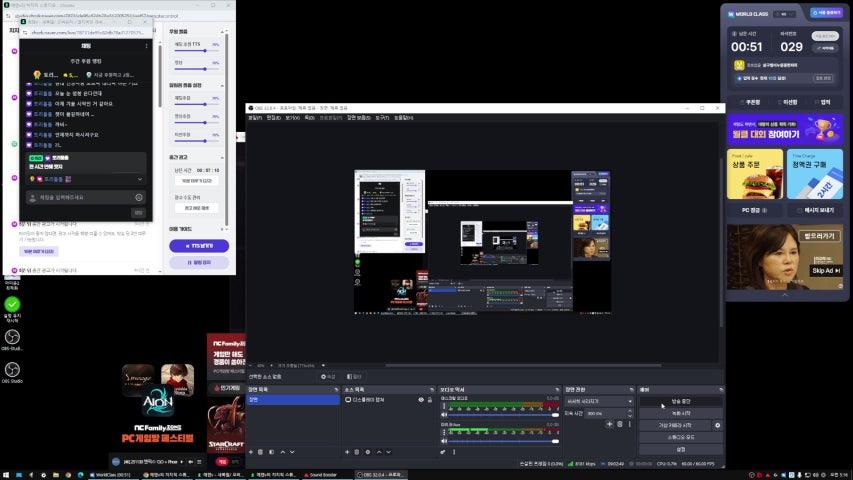Viewport: 853px width, 480px height.
Task: Add a new scene with plus icon
Action: [x=251, y=452]
